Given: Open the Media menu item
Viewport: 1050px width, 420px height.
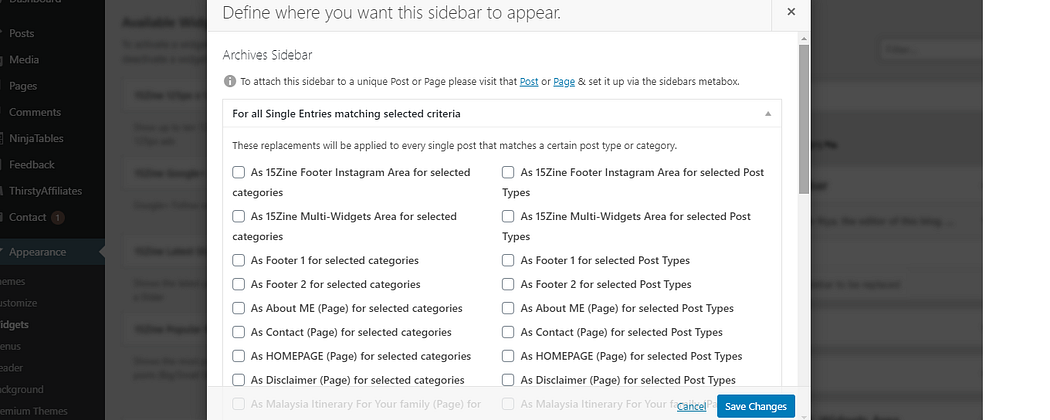Looking at the screenshot, I should click(24, 60).
